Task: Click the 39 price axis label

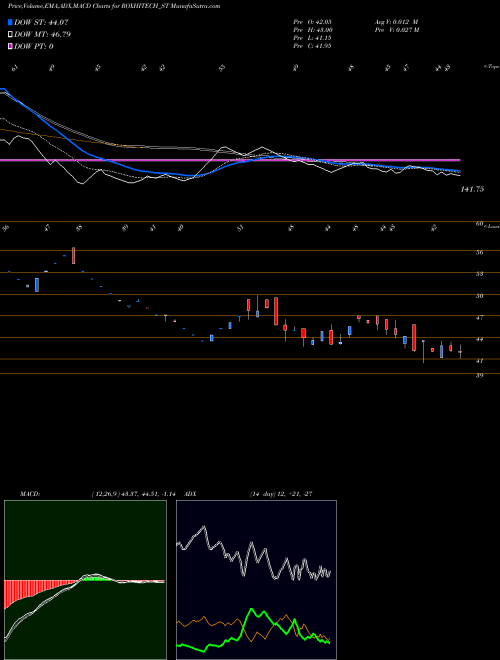Action: (x=479, y=375)
